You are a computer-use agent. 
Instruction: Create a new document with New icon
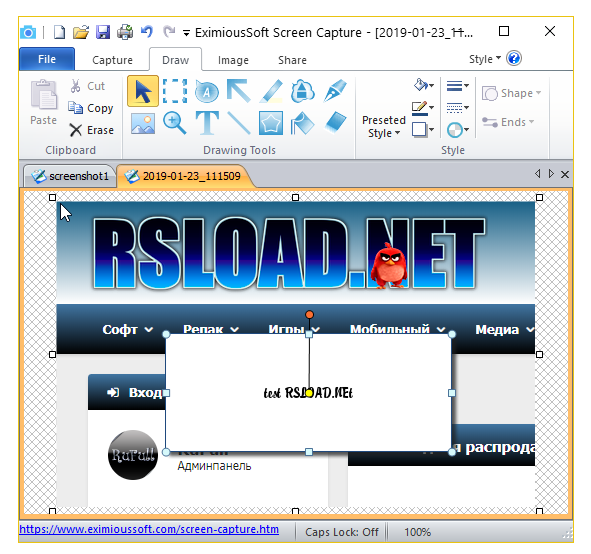pyautogui.click(x=59, y=32)
